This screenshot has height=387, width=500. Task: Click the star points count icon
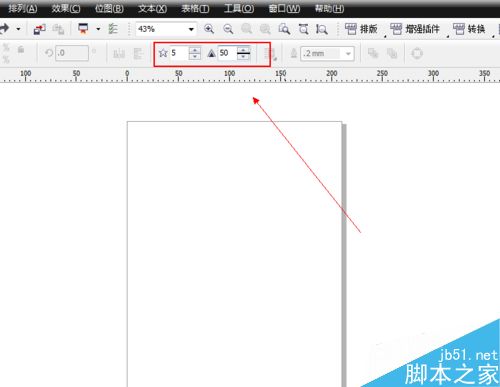[x=163, y=53]
